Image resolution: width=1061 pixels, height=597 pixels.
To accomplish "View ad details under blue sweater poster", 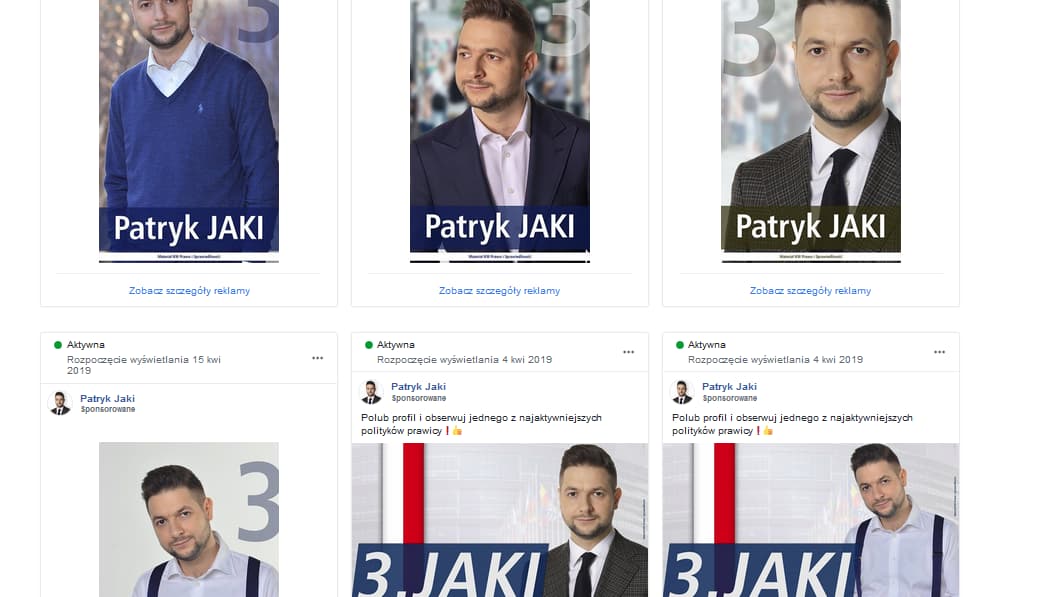I will tap(189, 290).
